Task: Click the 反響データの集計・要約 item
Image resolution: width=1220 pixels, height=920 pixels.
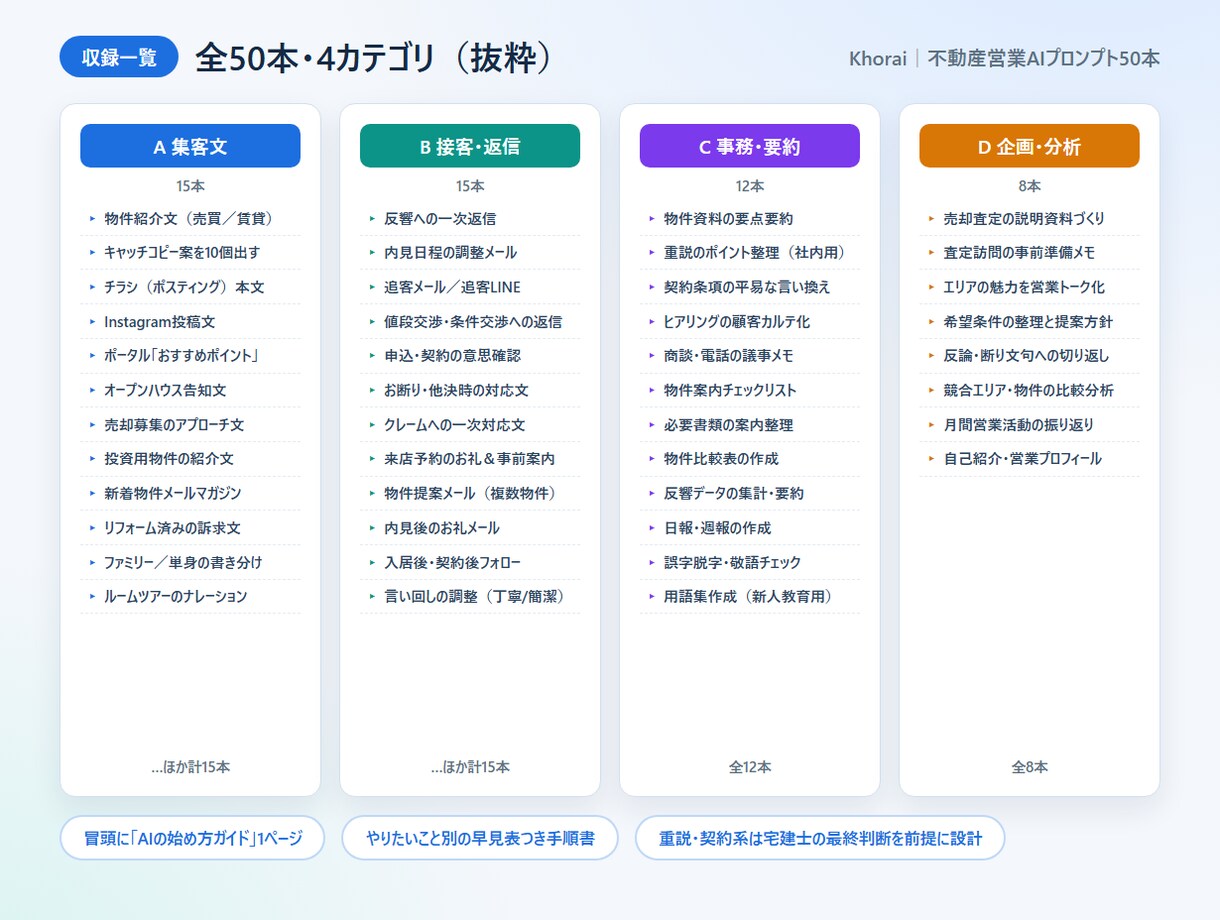Action: 750,493
